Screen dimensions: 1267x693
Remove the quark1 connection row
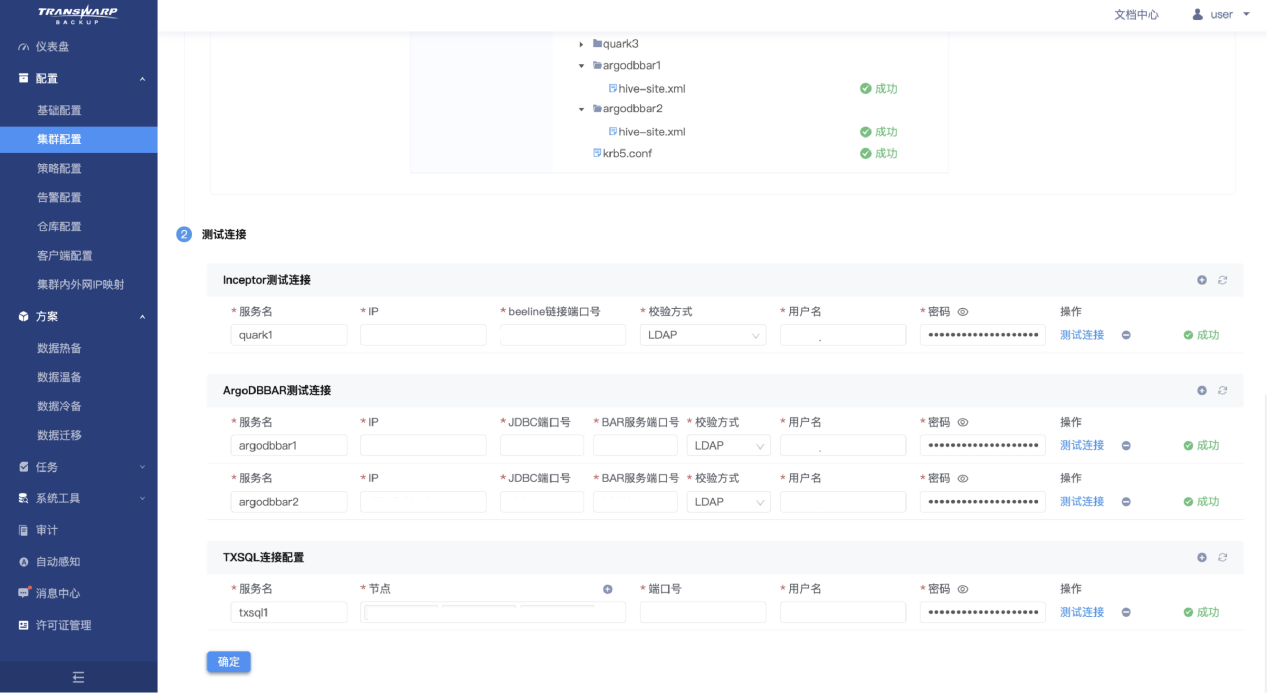1126,335
